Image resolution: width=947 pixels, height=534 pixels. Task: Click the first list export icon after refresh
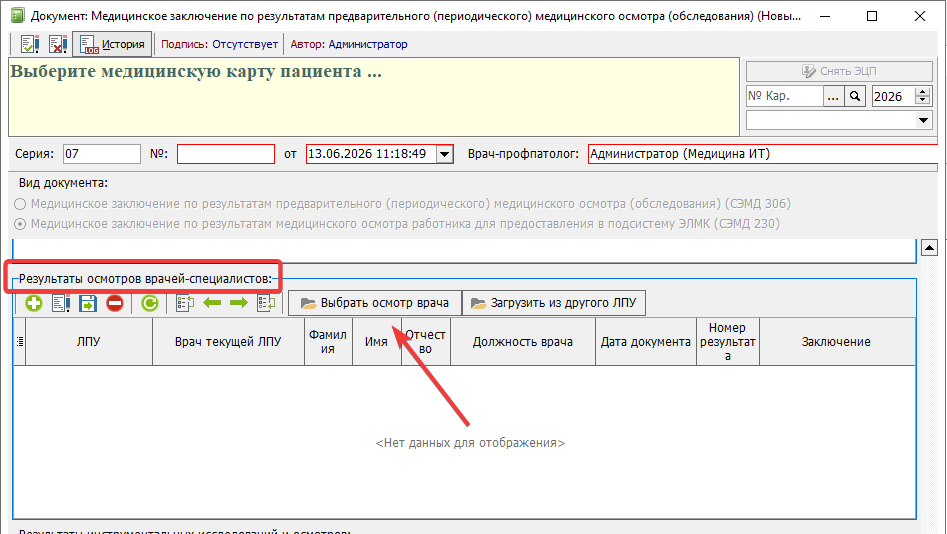(185, 303)
